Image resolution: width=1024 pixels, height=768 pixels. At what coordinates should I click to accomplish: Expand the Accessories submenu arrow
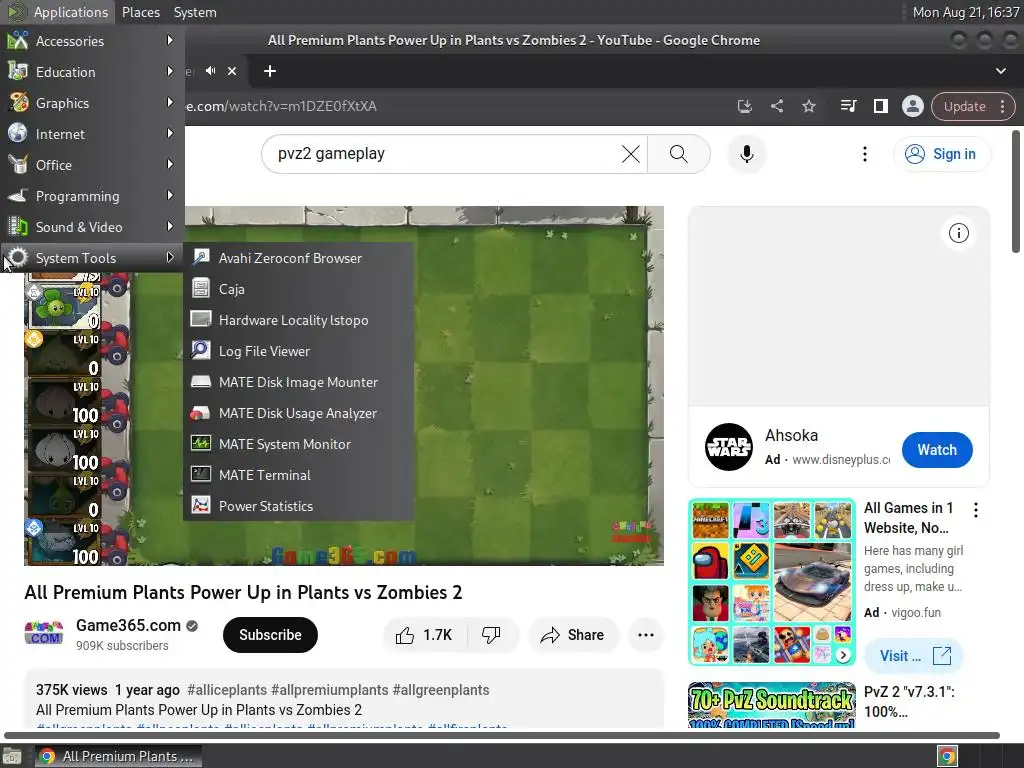170,40
